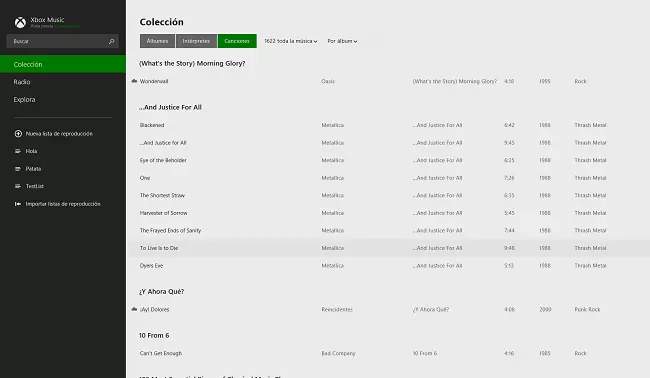Click the search magnifier icon
Image resolution: width=650 pixels, height=378 pixels.
coord(111,41)
